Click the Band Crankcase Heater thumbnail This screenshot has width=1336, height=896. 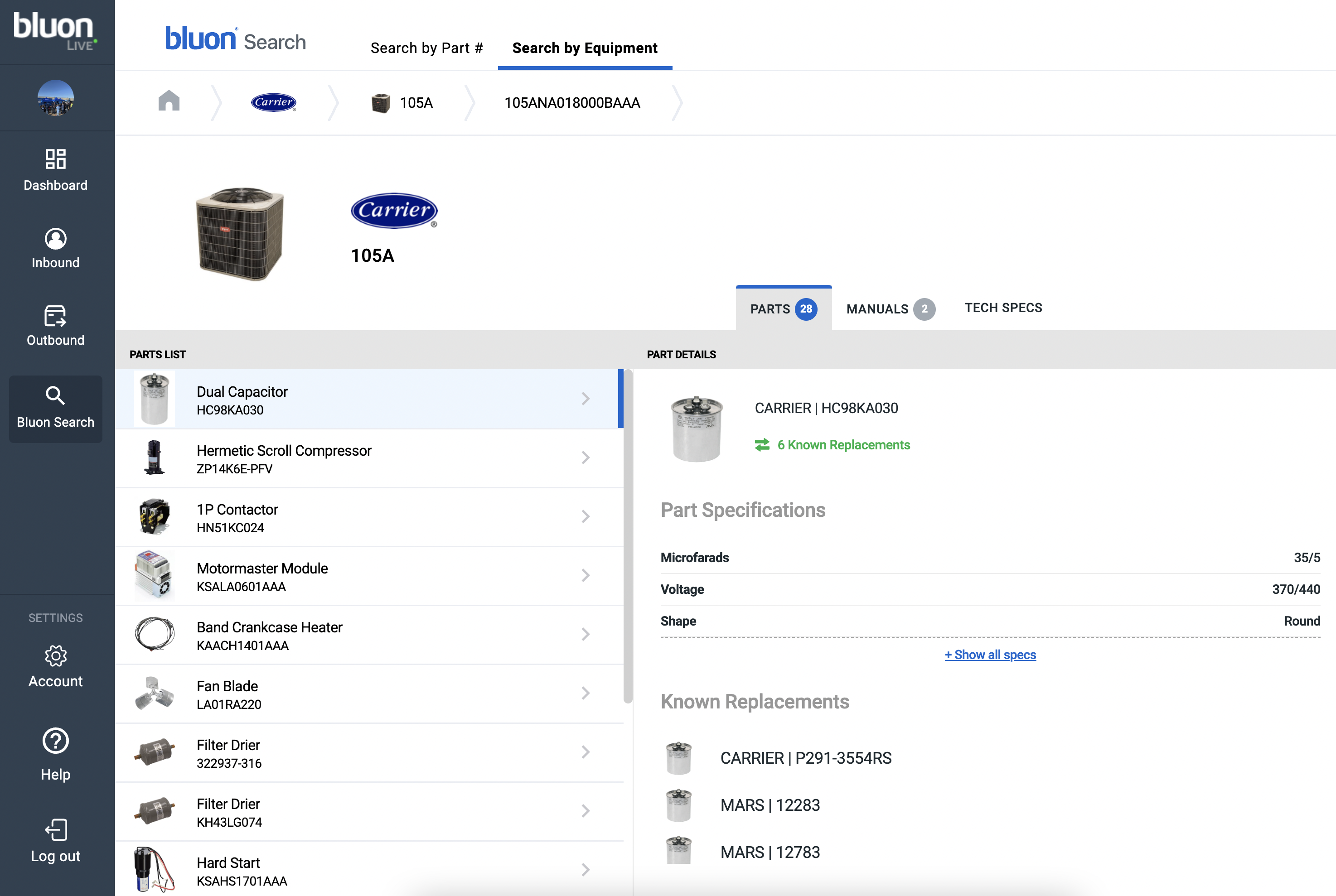[x=155, y=634]
